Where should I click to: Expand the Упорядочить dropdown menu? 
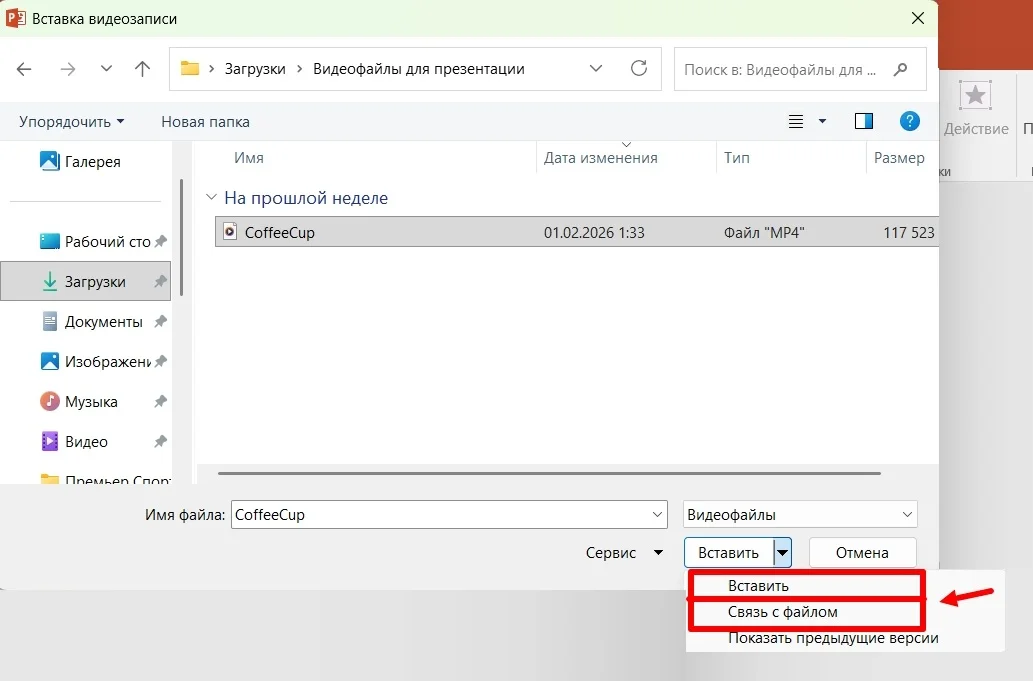click(x=71, y=121)
